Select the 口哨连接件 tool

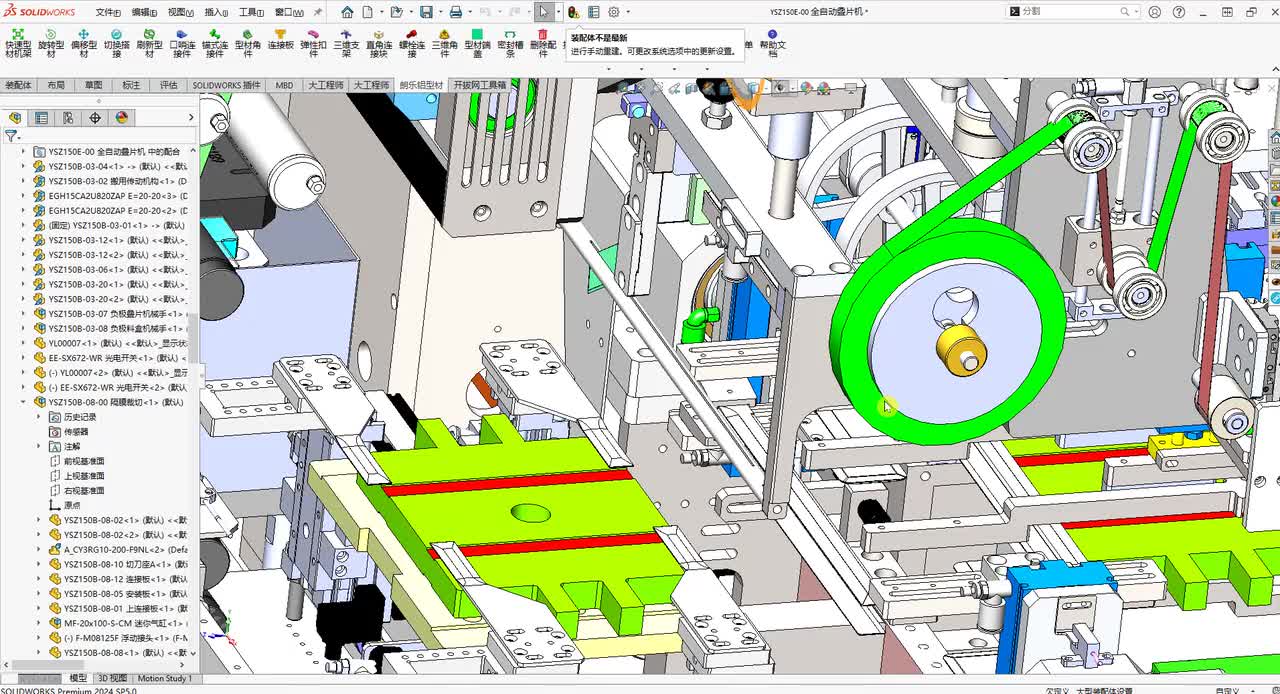(182, 43)
